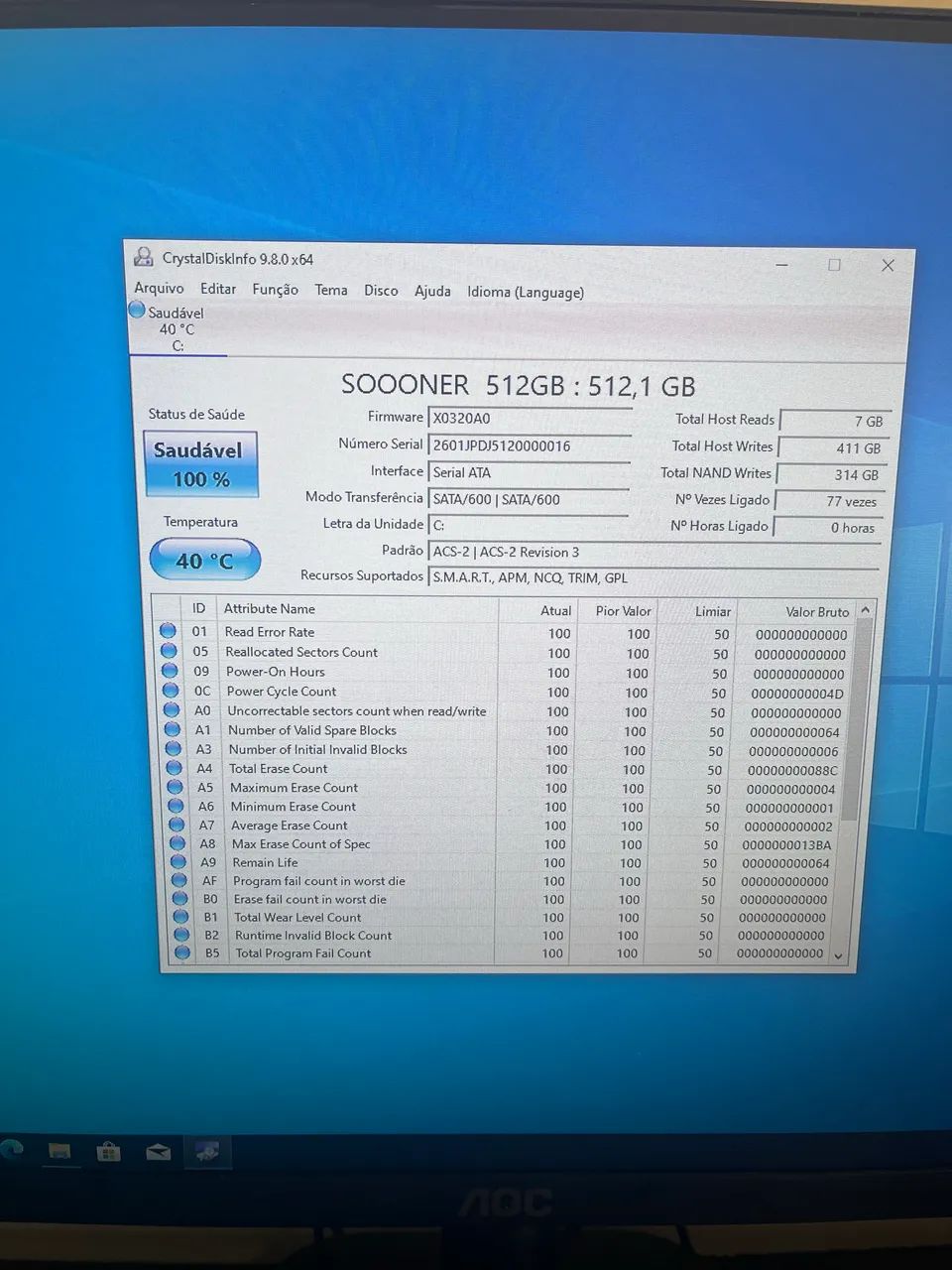Open the Editar menu
This screenshot has height=1270, width=952.
[218, 289]
